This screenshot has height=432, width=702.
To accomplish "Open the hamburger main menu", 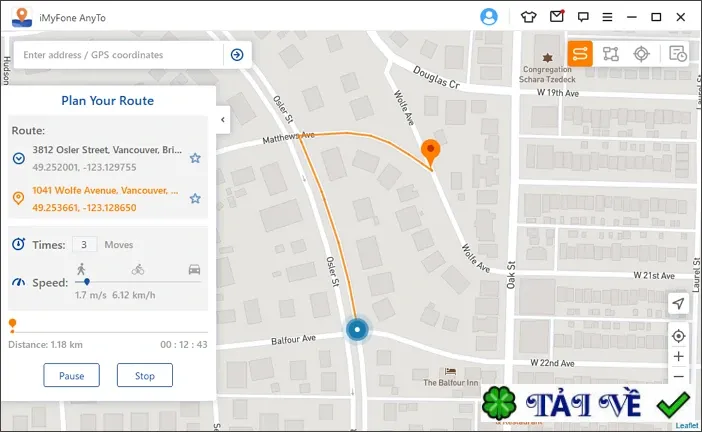I will [607, 17].
